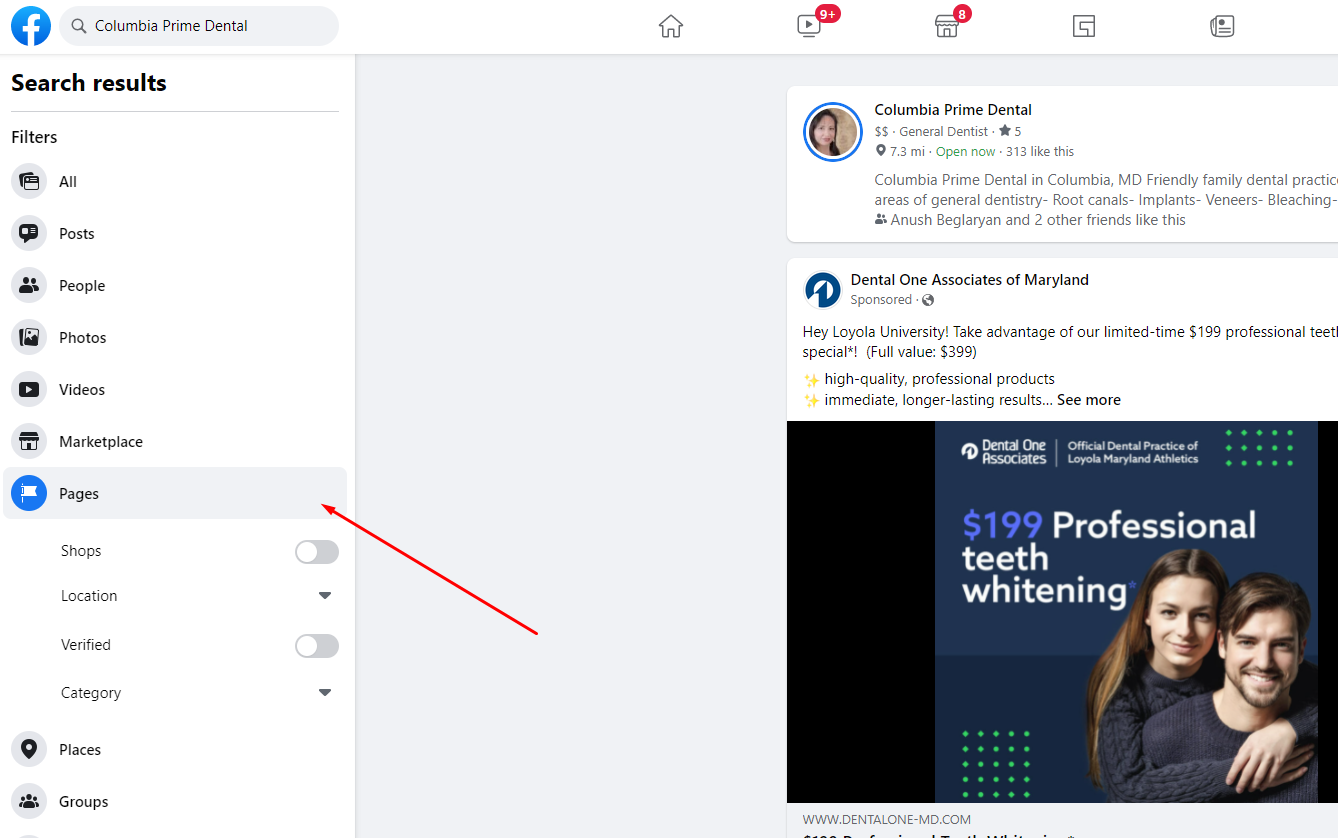Select the Places filter icon

[29, 749]
